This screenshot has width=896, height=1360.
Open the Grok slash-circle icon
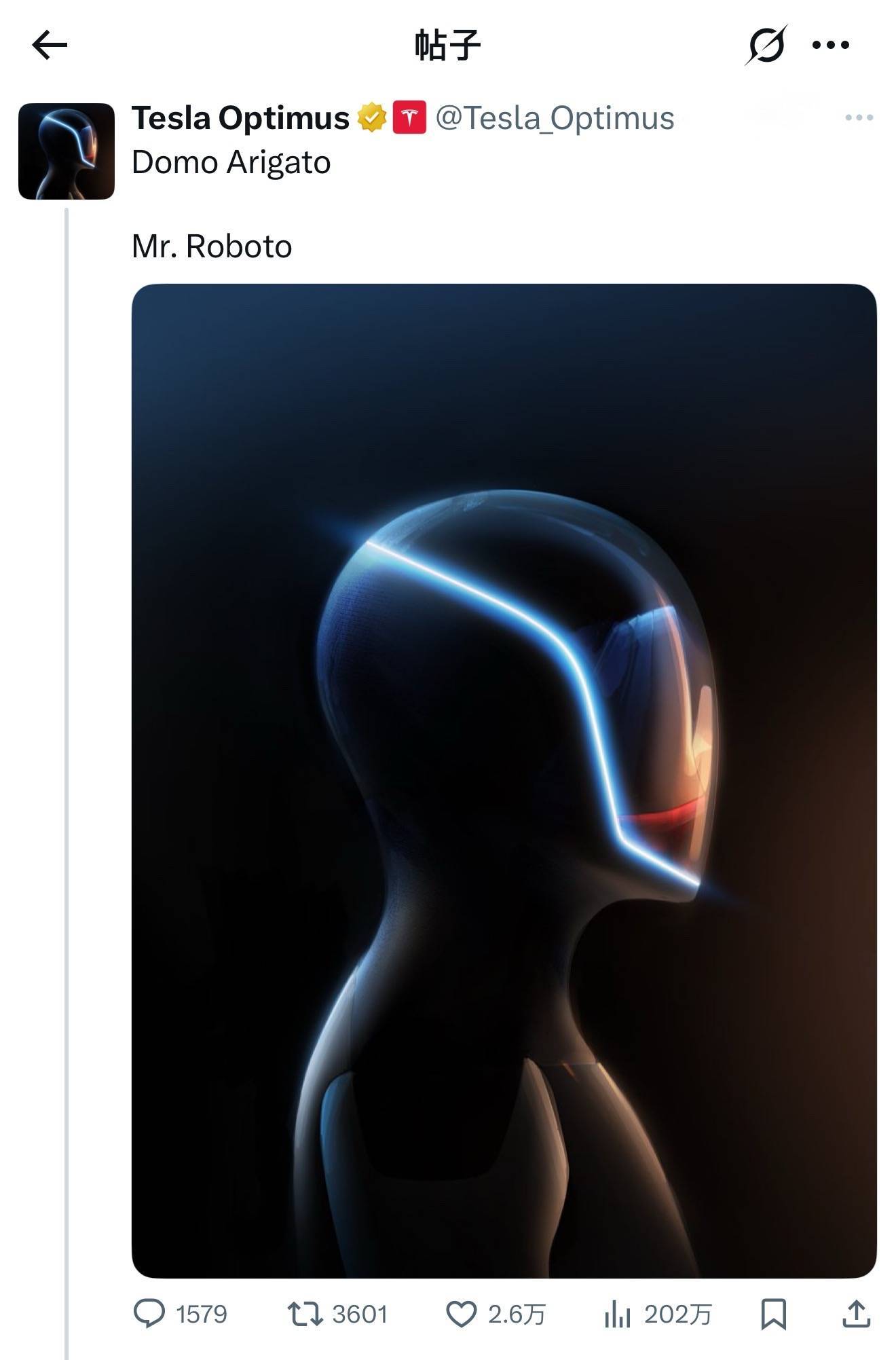[767, 45]
